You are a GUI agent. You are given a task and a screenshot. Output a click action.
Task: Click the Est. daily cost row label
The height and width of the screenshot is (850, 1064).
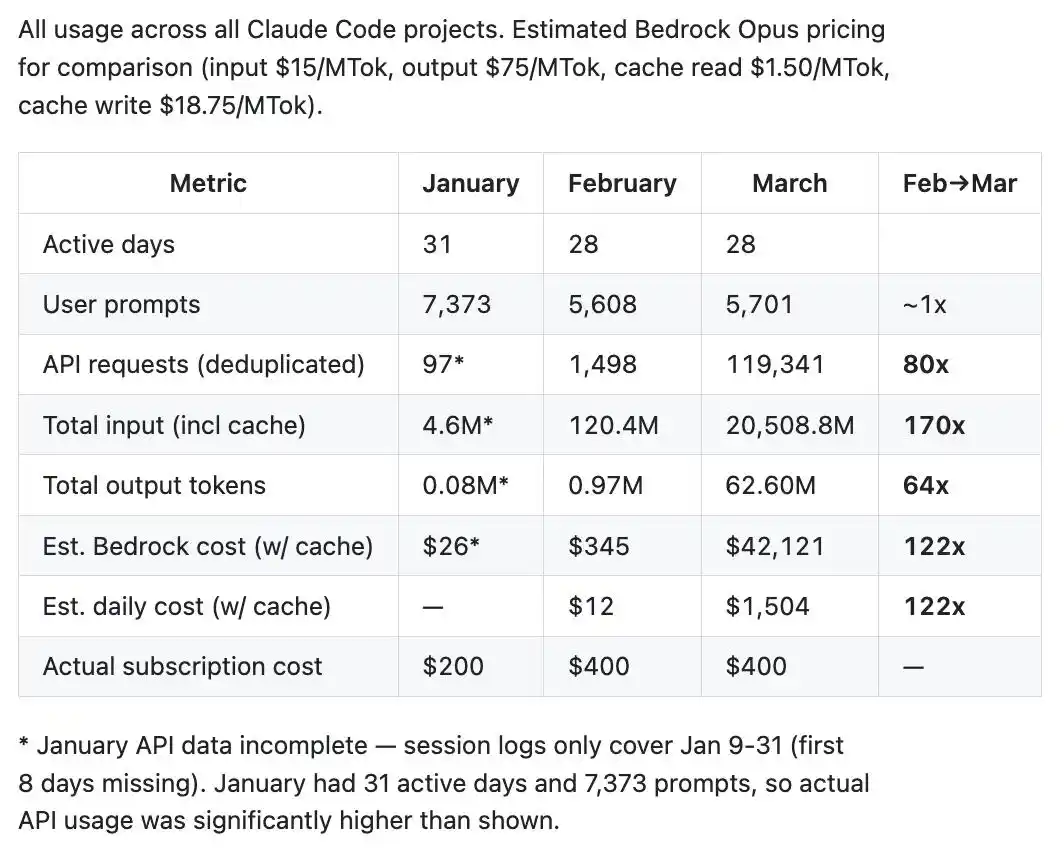point(187,606)
